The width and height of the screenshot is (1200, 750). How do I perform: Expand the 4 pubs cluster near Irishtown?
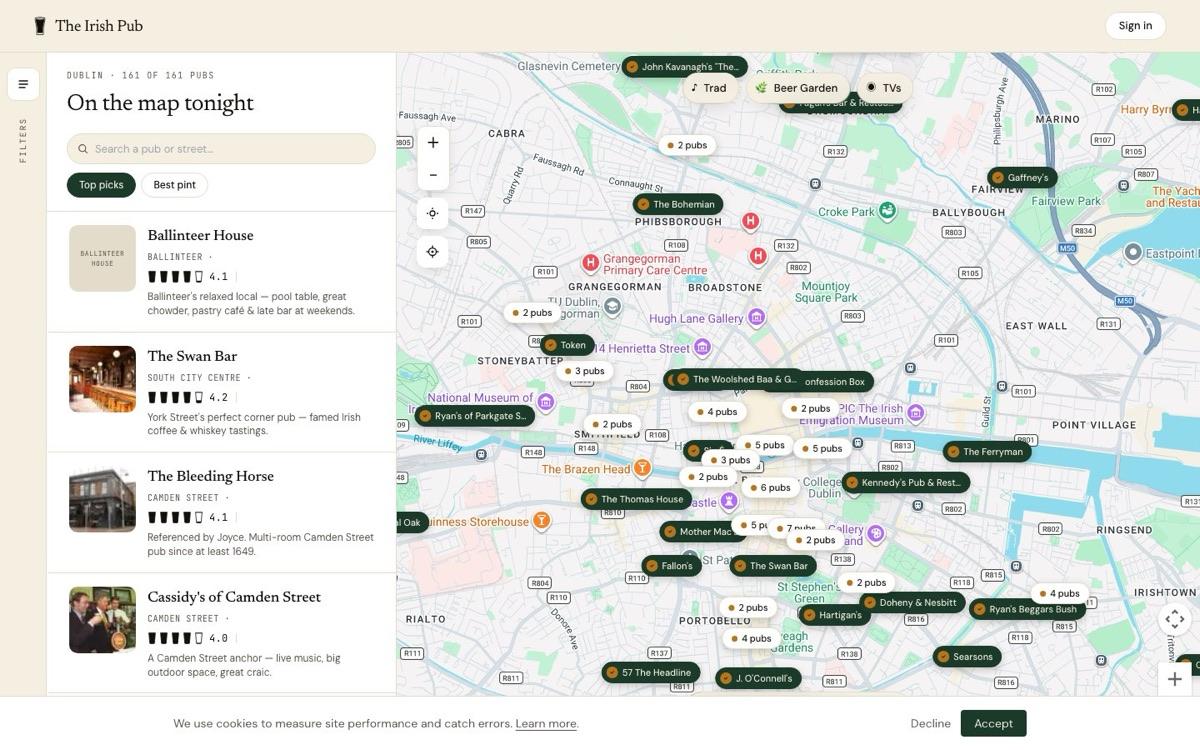pyautogui.click(x=1058, y=594)
